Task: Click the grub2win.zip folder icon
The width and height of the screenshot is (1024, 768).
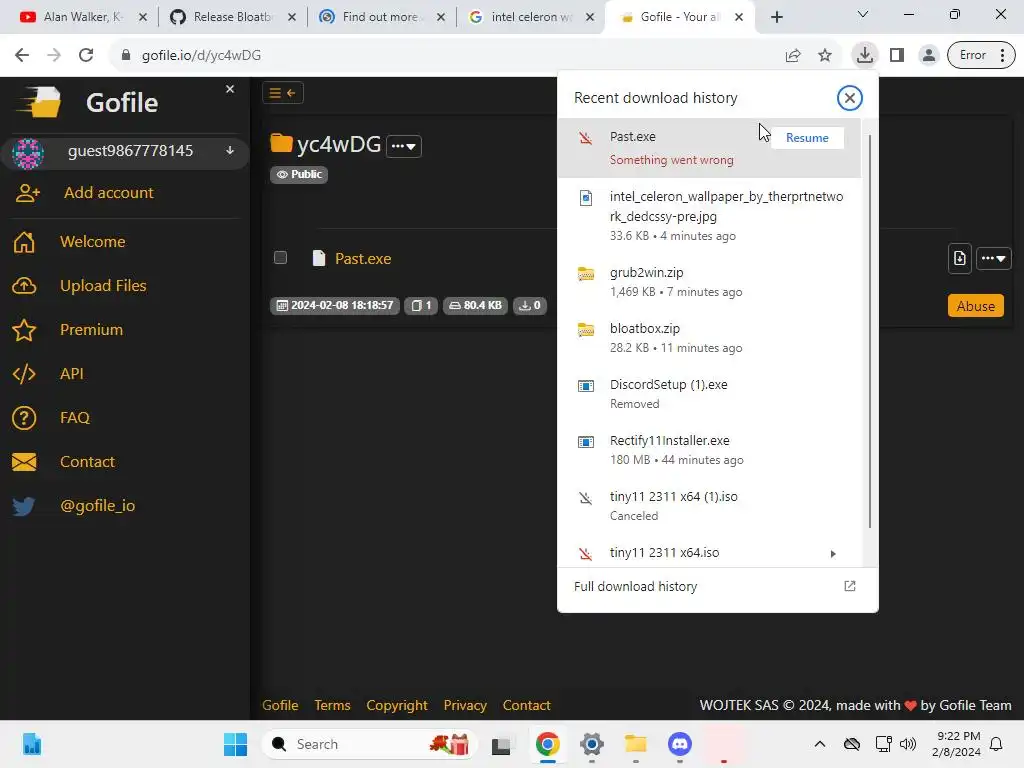Action: point(586,274)
